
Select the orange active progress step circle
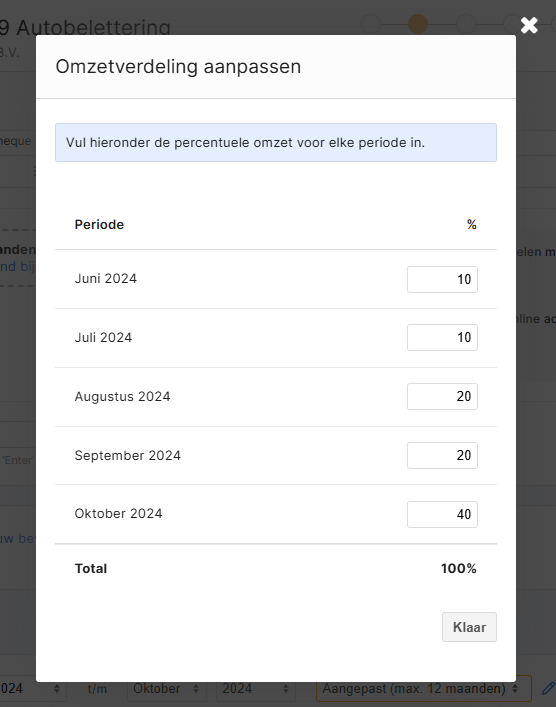[x=418, y=24]
